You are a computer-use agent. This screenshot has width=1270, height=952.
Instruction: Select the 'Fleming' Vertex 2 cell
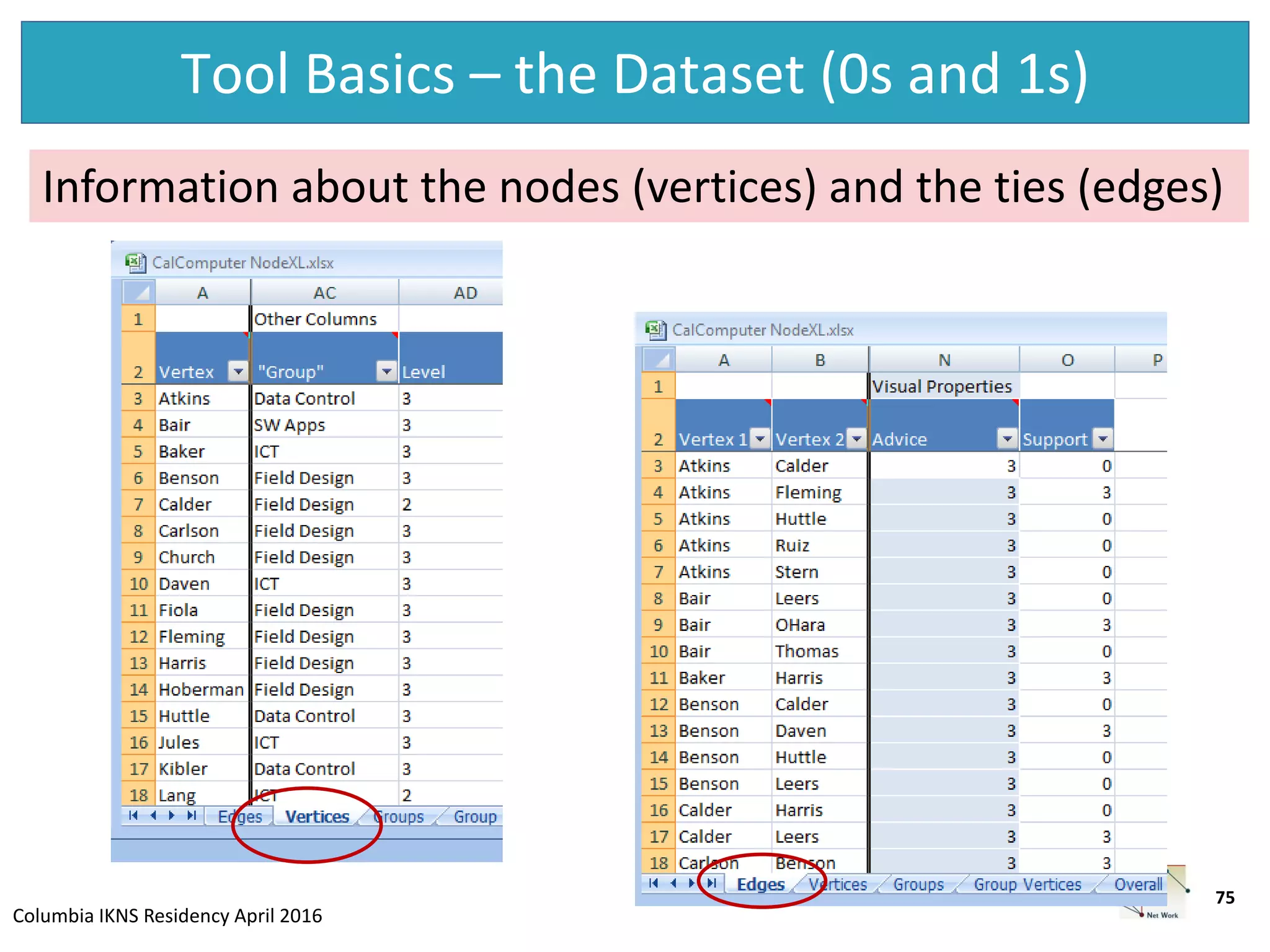tap(820, 493)
